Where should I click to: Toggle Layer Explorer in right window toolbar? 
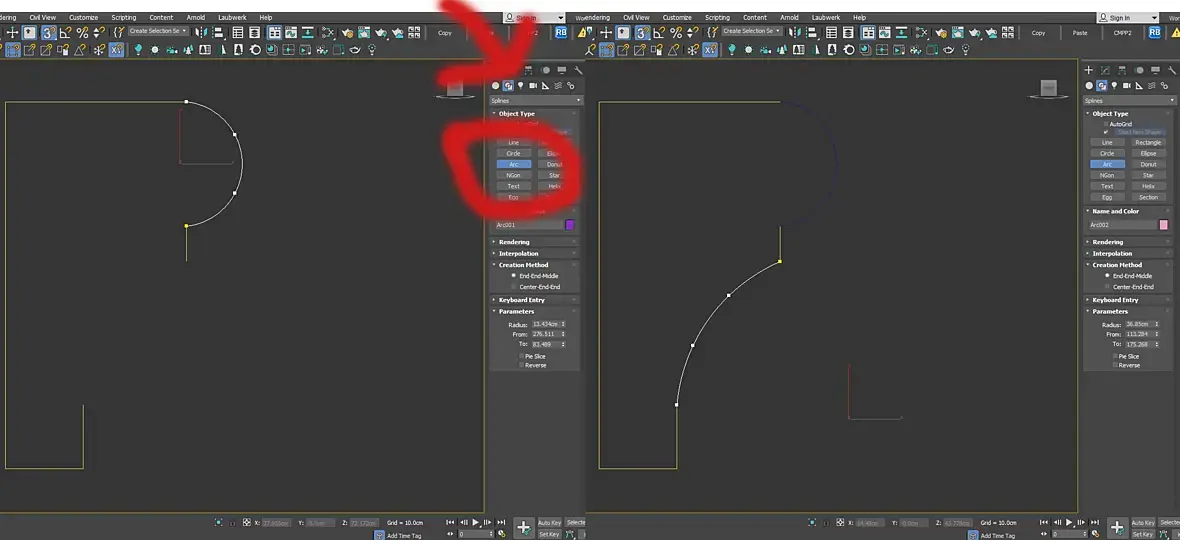(x=849, y=32)
